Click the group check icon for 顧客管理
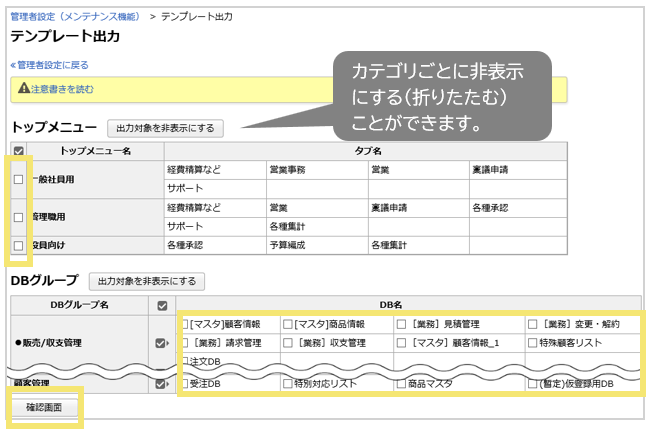657x434 pixels. [160, 384]
